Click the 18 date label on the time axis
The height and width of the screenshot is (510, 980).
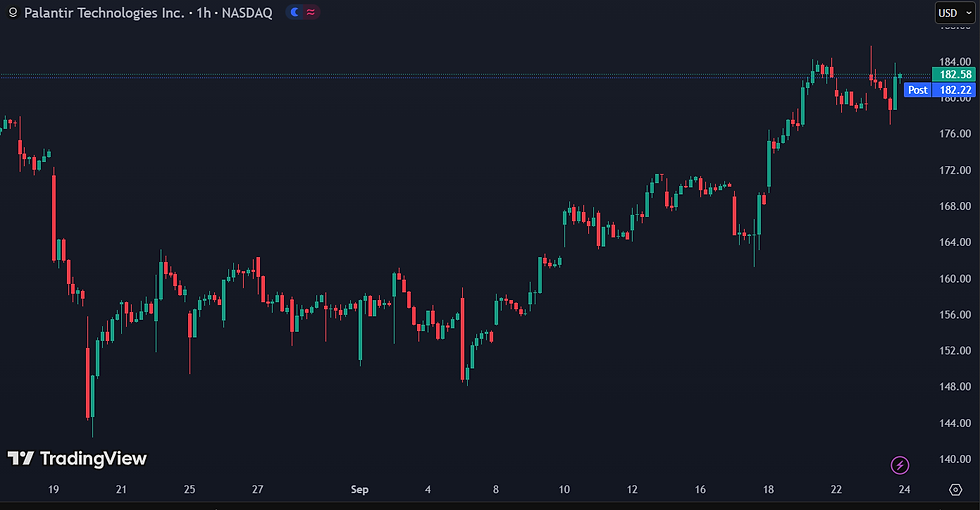coord(768,489)
